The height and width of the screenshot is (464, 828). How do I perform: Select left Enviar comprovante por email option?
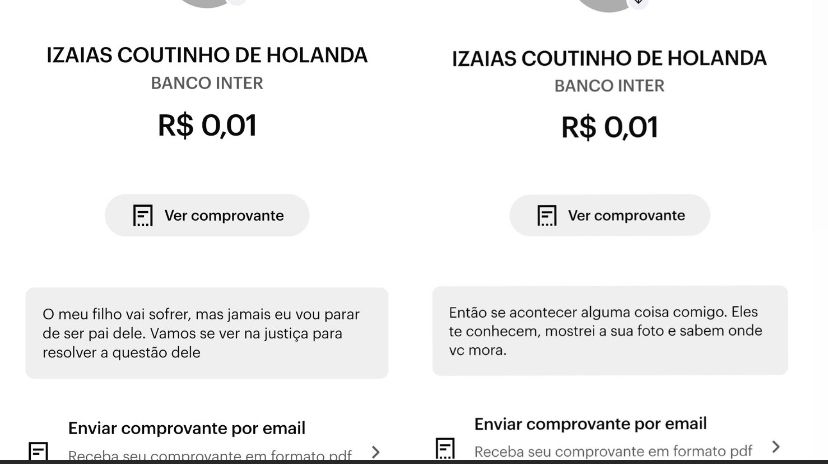coord(187,429)
